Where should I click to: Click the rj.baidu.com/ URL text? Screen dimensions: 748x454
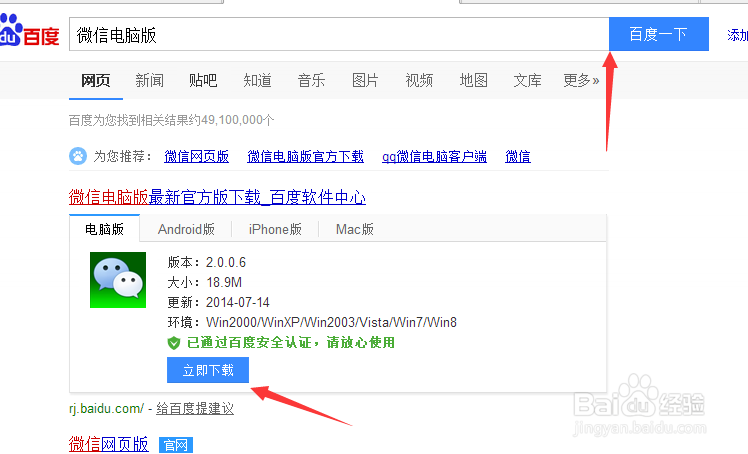point(106,409)
